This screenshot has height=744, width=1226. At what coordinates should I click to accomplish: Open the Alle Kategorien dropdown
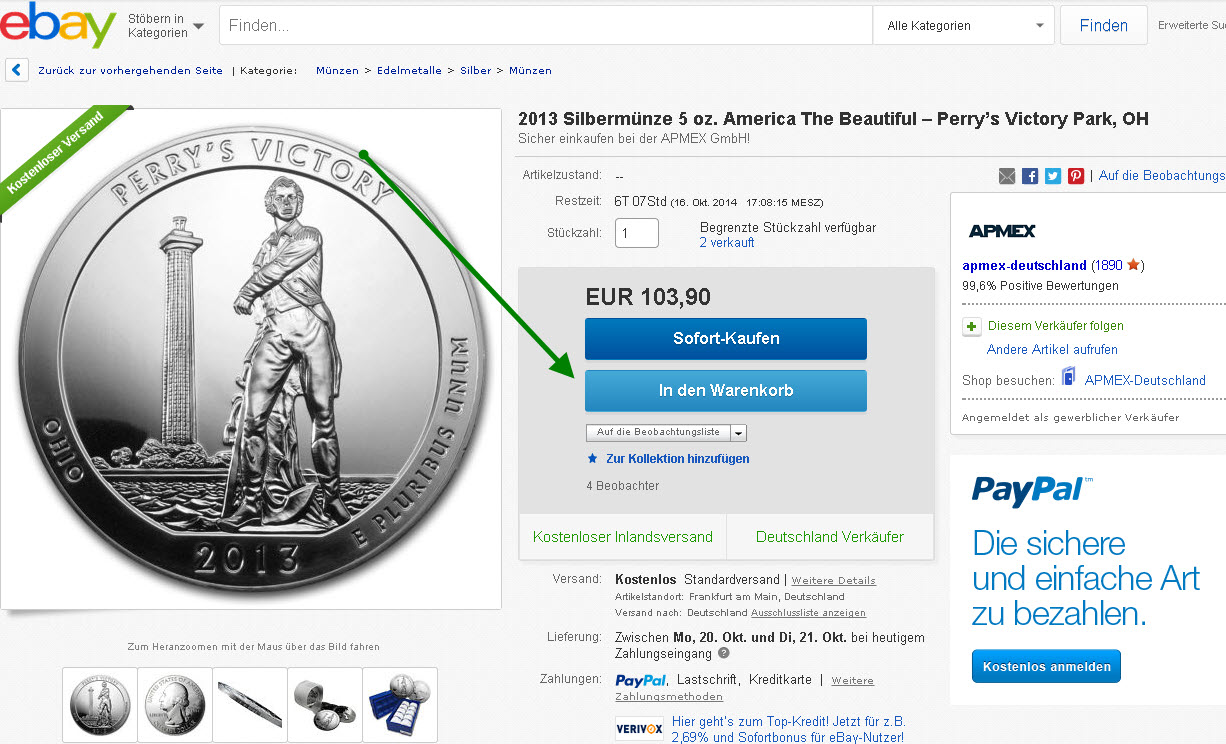point(965,26)
